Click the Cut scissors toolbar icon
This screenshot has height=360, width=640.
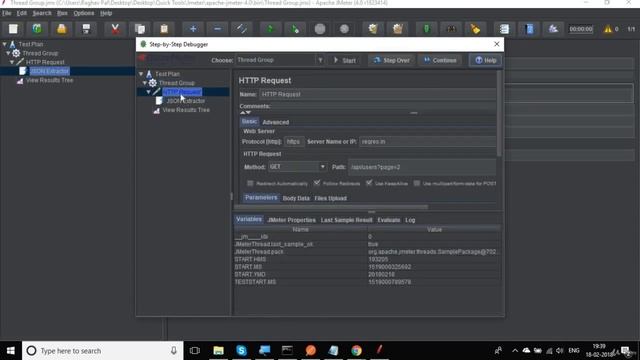115,29
